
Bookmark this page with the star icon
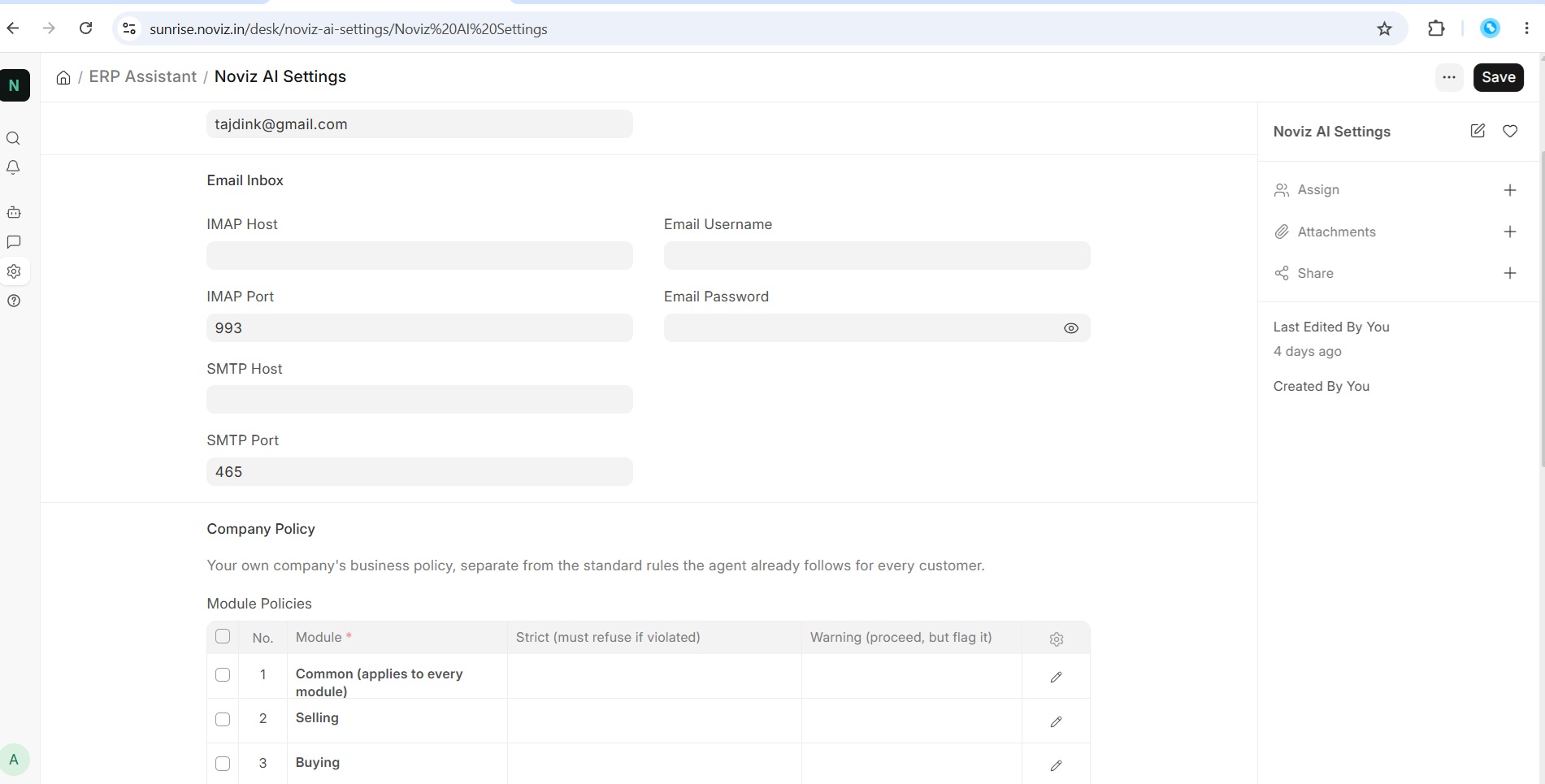pos(1385,29)
